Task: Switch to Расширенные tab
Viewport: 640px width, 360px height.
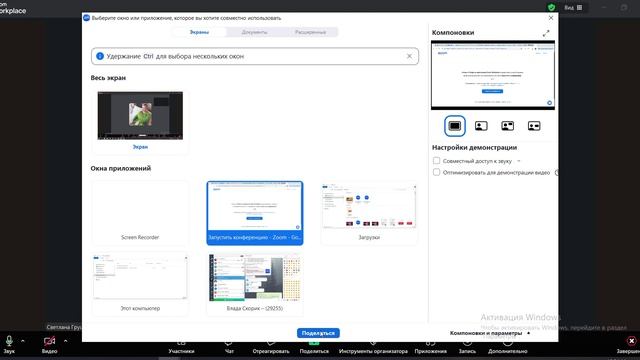Action: pyautogui.click(x=310, y=32)
